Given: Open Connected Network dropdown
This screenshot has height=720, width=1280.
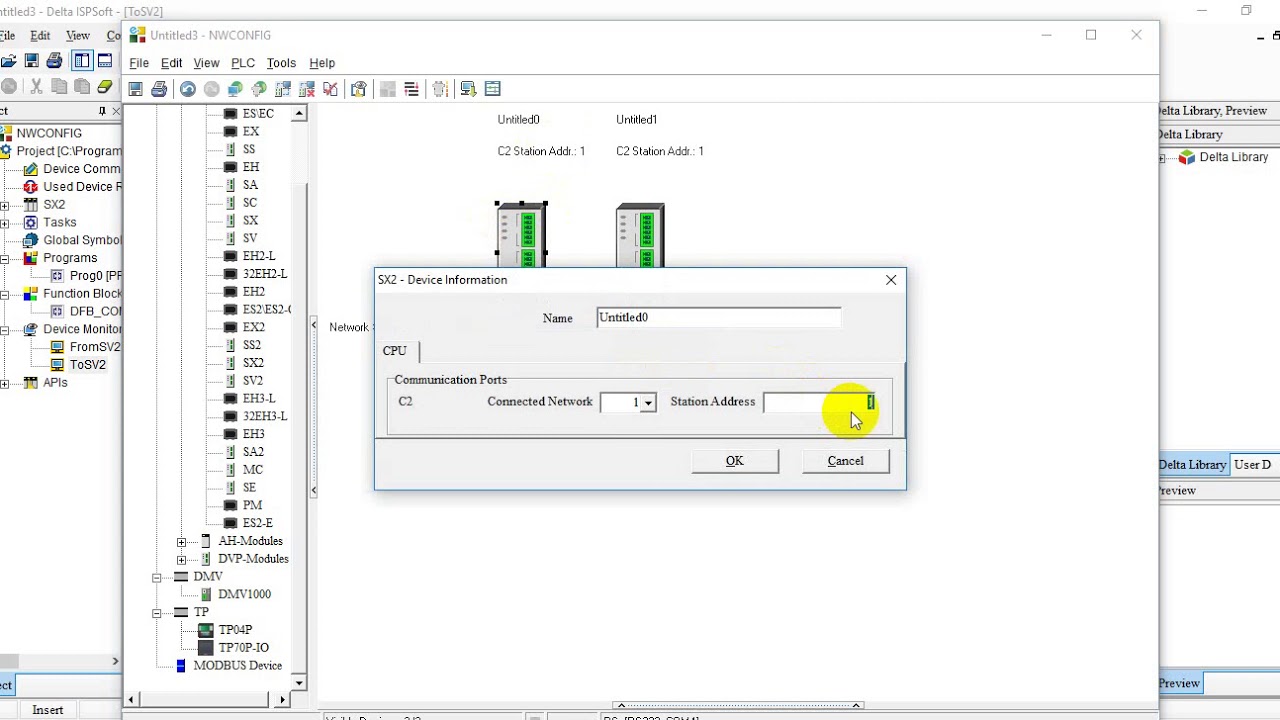Looking at the screenshot, I should pos(648,402).
